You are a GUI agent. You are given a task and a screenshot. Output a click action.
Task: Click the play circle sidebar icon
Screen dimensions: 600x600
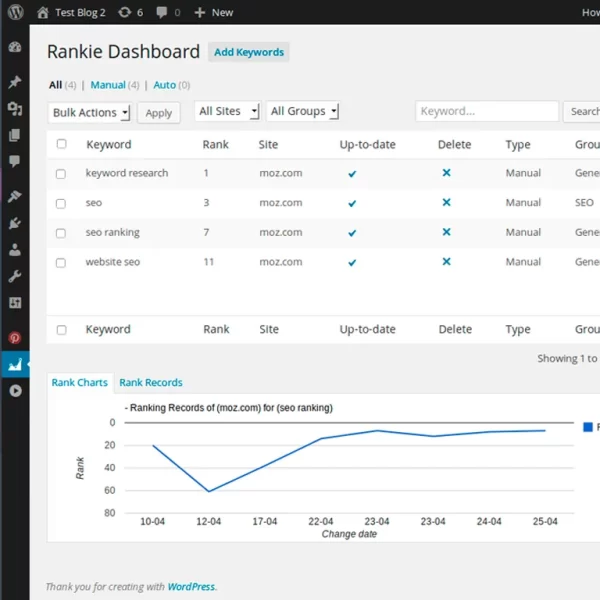click(x=15, y=391)
